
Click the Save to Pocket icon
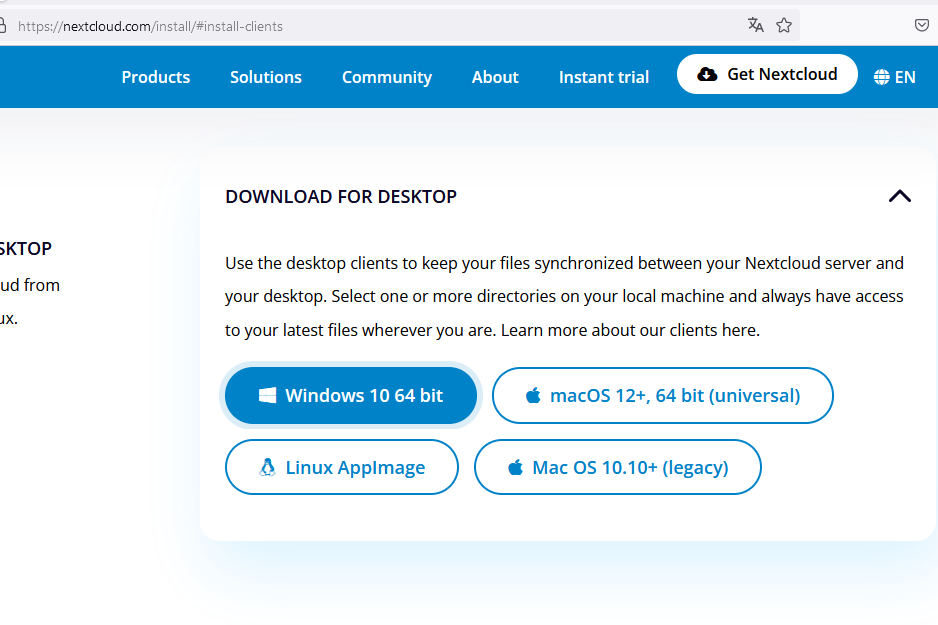[x=922, y=25]
